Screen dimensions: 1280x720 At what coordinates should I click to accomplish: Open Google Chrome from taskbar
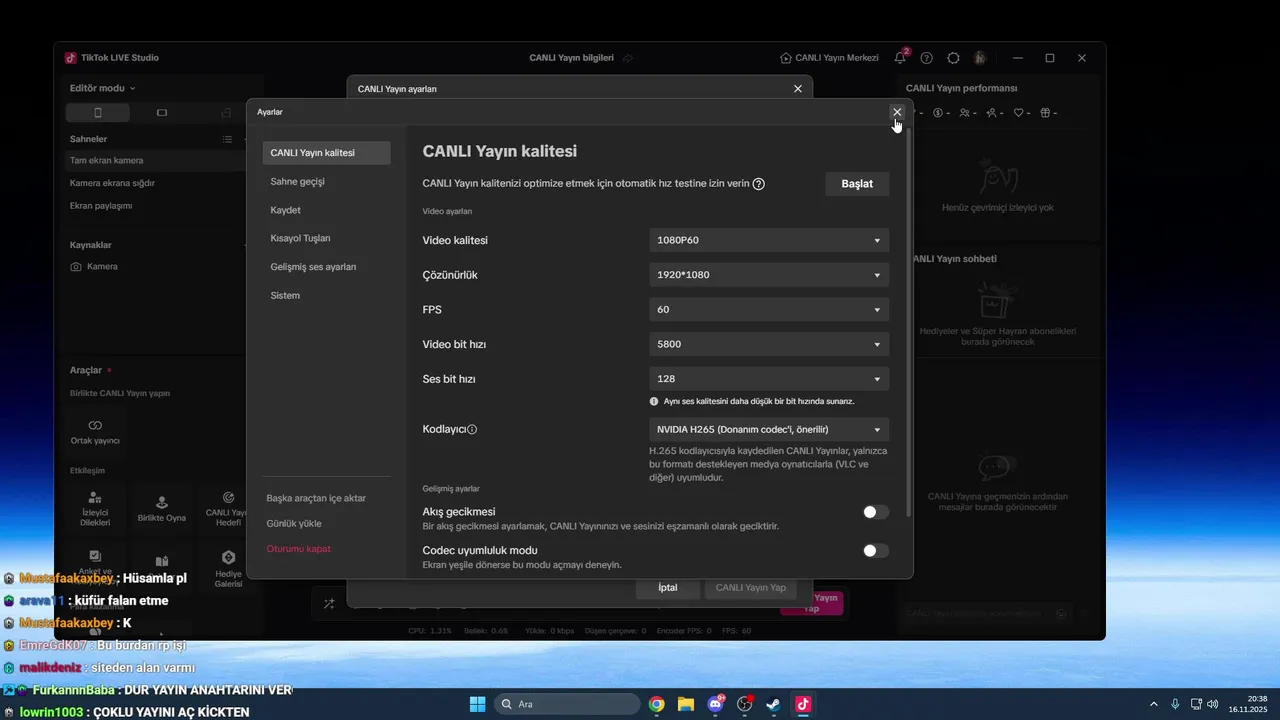point(657,704)
